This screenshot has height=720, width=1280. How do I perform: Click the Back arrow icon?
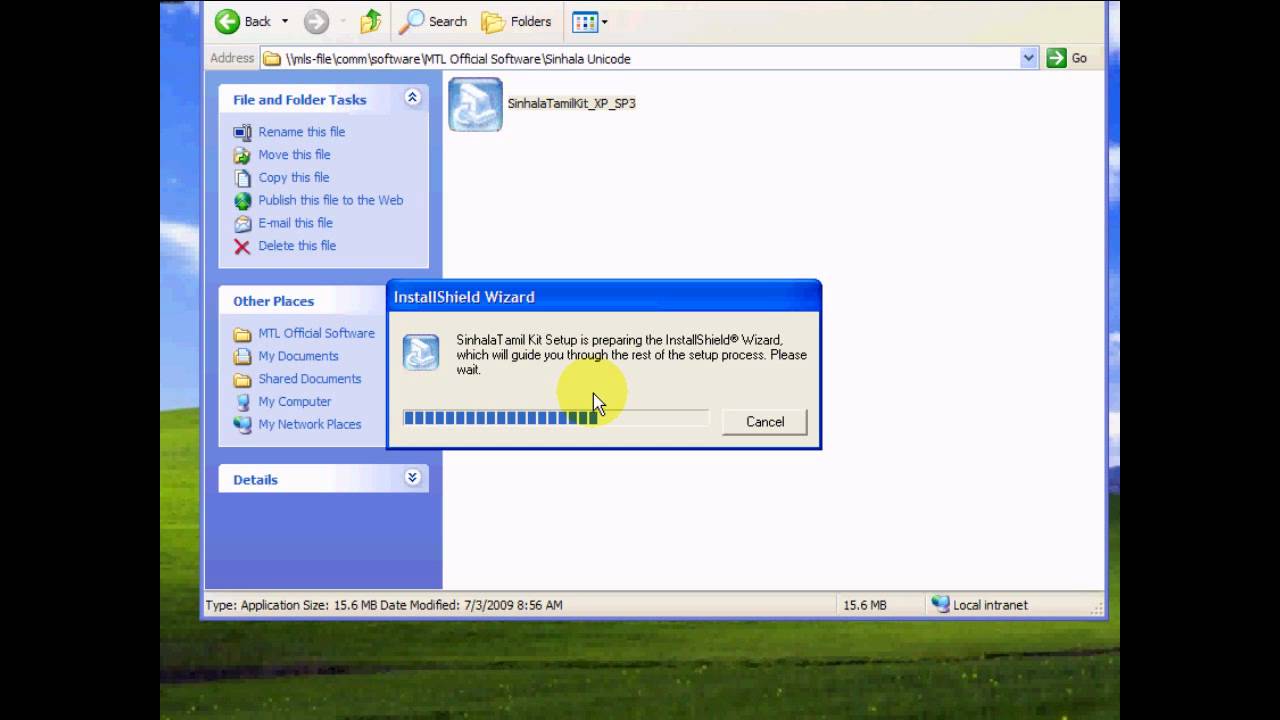pos(227,21)
